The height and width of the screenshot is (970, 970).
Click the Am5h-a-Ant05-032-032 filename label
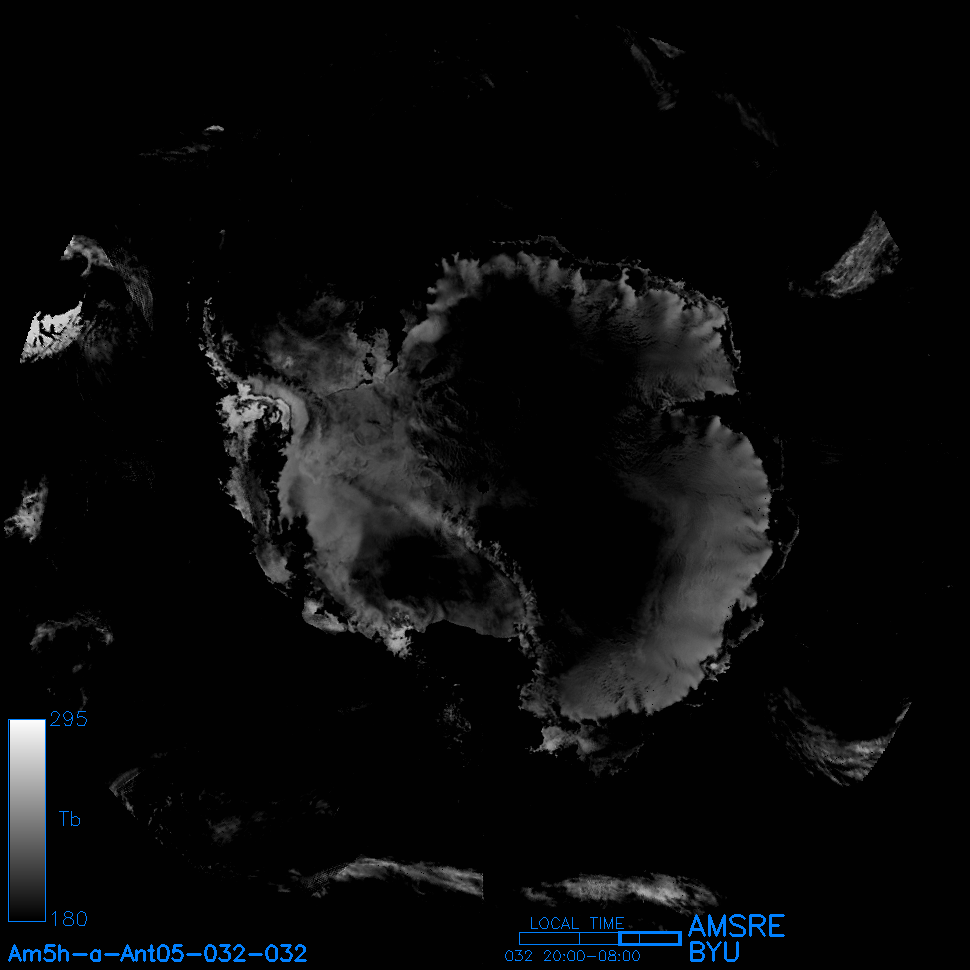(x=157, y=953)
